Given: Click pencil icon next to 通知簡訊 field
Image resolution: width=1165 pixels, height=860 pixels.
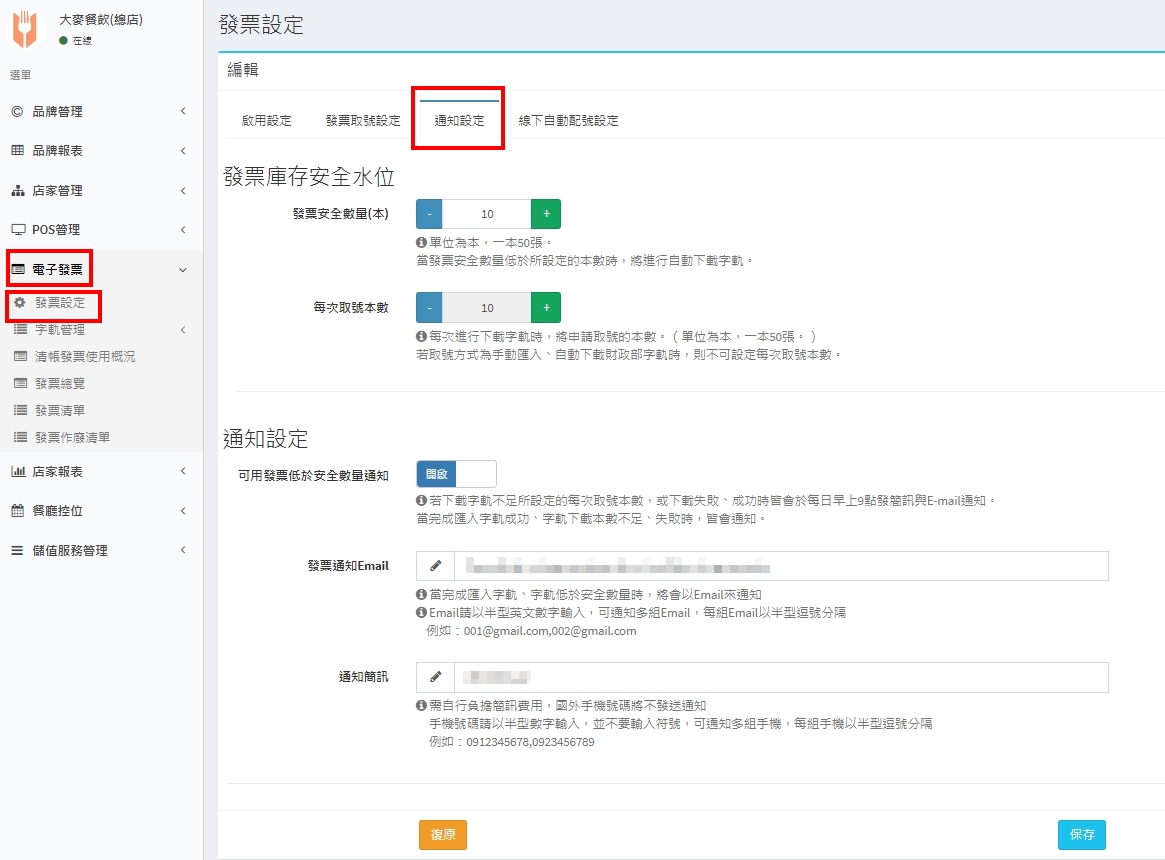Looking at the screenshot, I should [435, 677].
